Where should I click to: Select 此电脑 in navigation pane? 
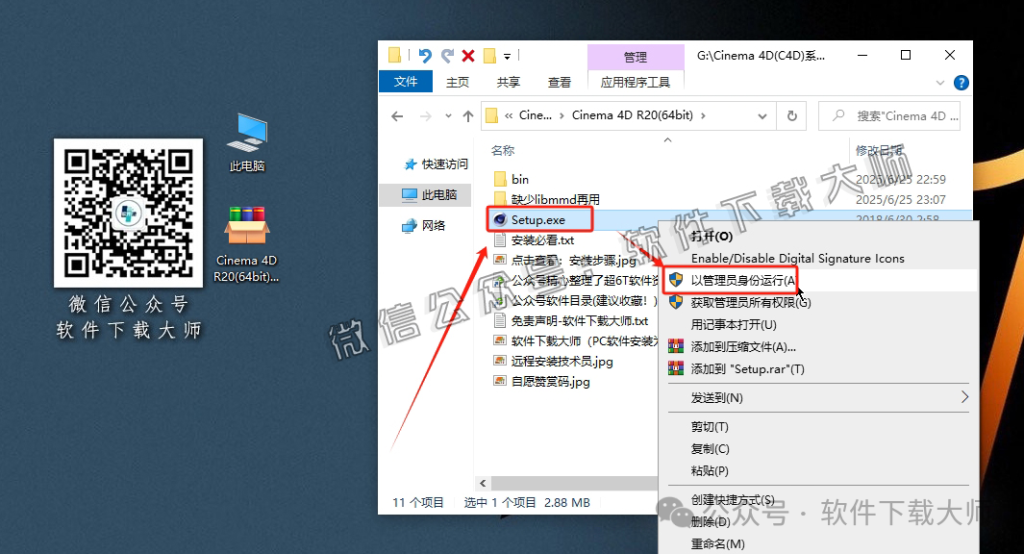430,195
